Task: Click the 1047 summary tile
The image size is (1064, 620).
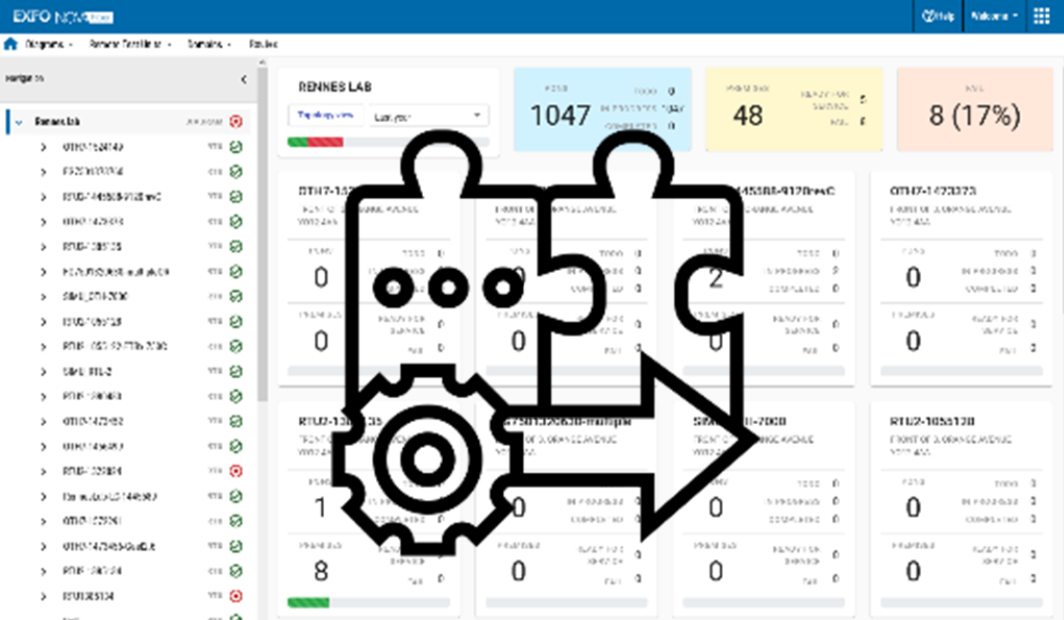Action: (603, 109)
